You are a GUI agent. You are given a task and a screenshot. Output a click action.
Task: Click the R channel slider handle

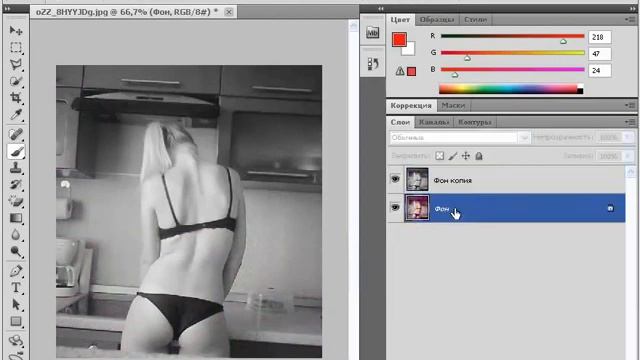pos(563,41)
